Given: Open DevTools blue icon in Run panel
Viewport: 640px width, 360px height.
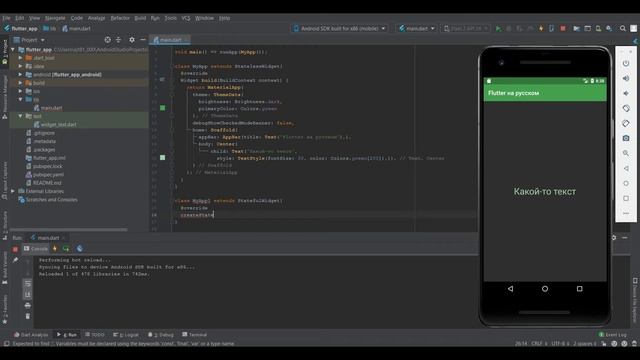Looking at the screenshot, I should coord(80,249).
